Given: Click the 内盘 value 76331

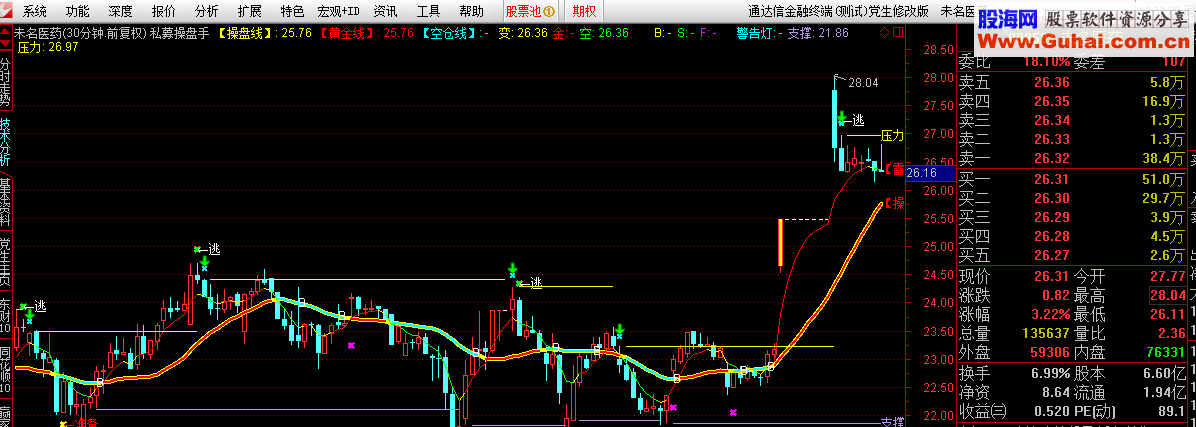Looking at the screenshot, I should pyautogui.click(x=1164, y=352).
